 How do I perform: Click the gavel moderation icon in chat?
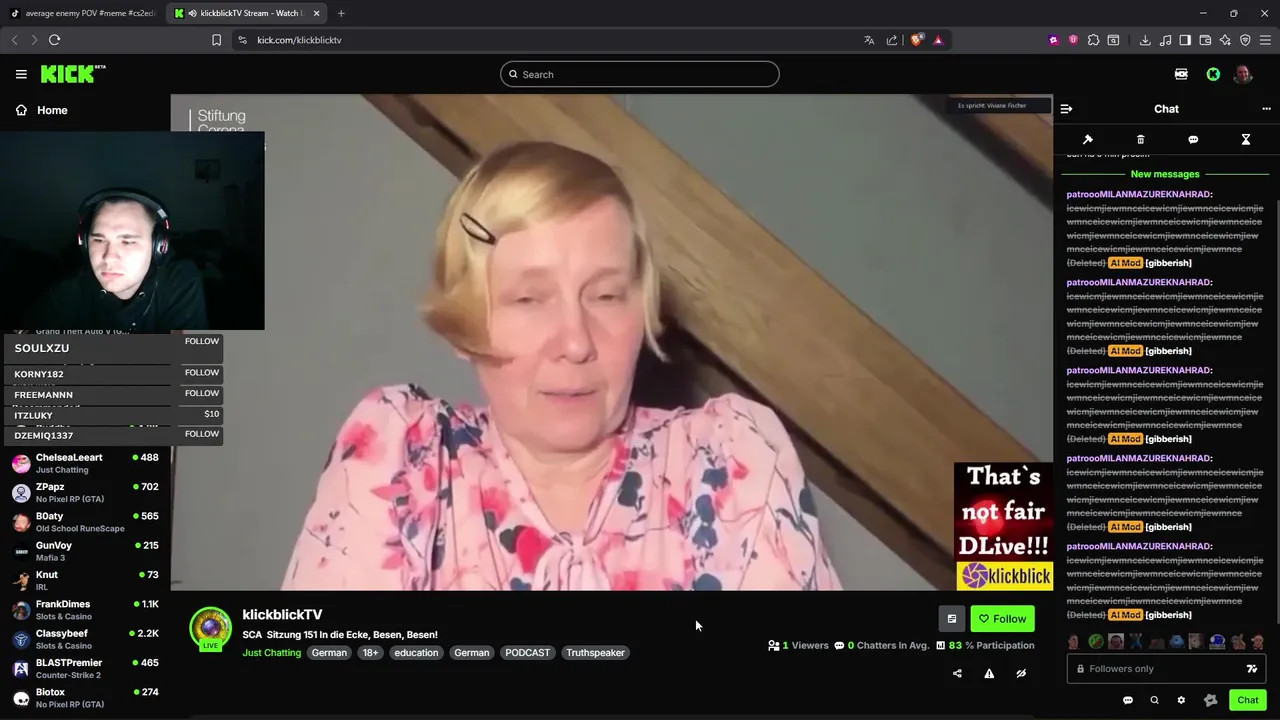(x=1088, y=140)
